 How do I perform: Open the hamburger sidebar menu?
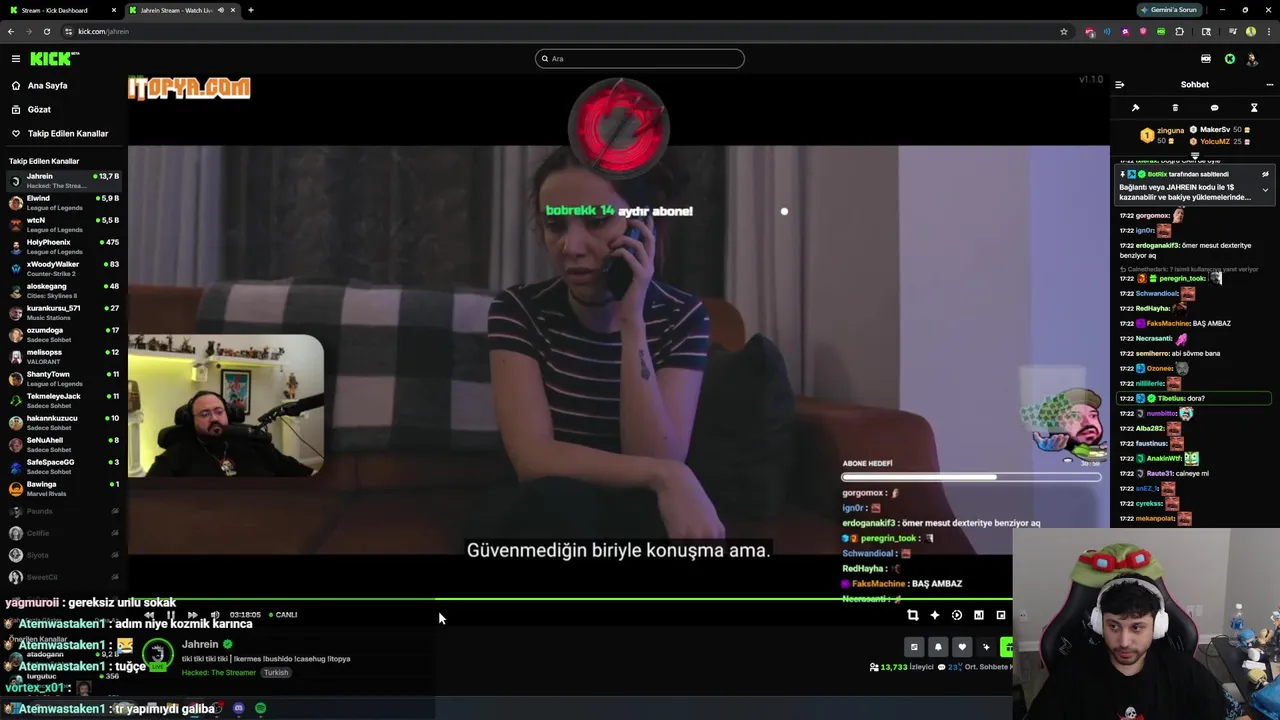tap(16, 59)
